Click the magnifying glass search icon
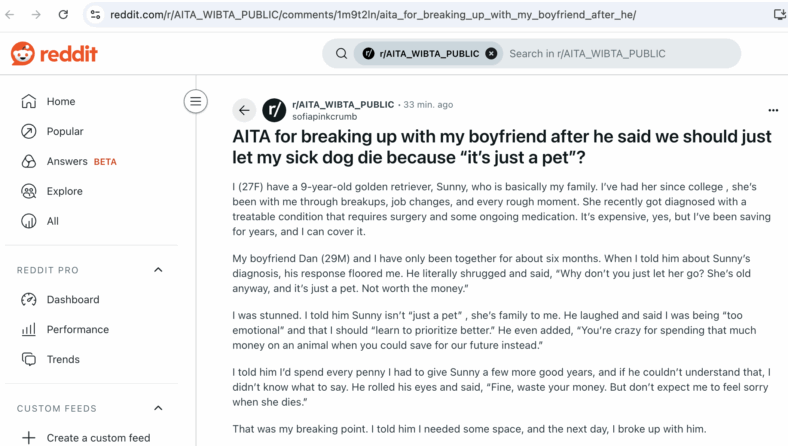788x446 pixels. click(341, 54)
